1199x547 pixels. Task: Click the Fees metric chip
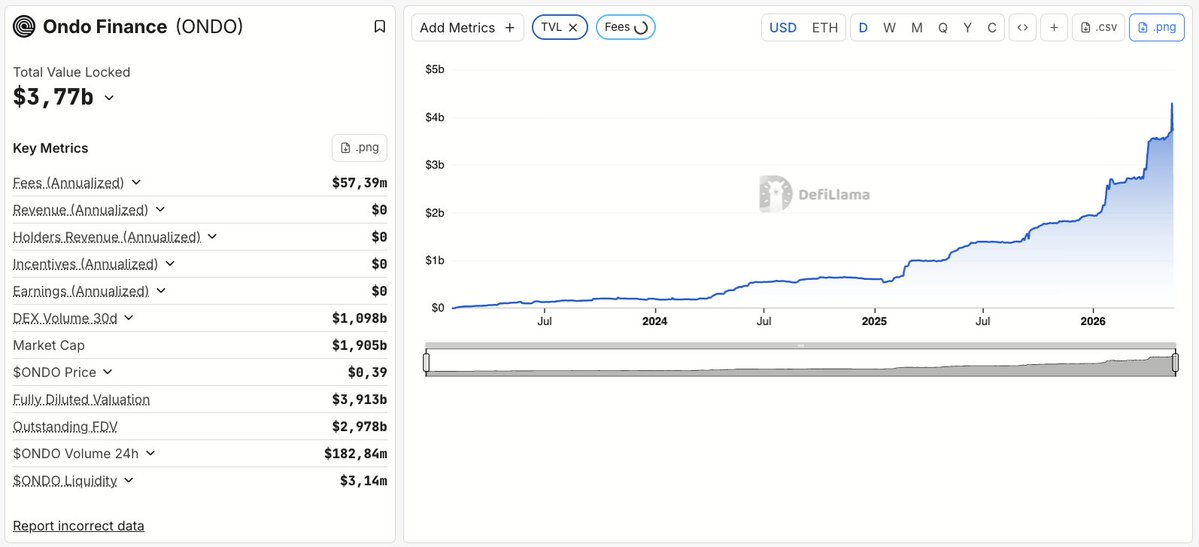(x=625, y=28)
